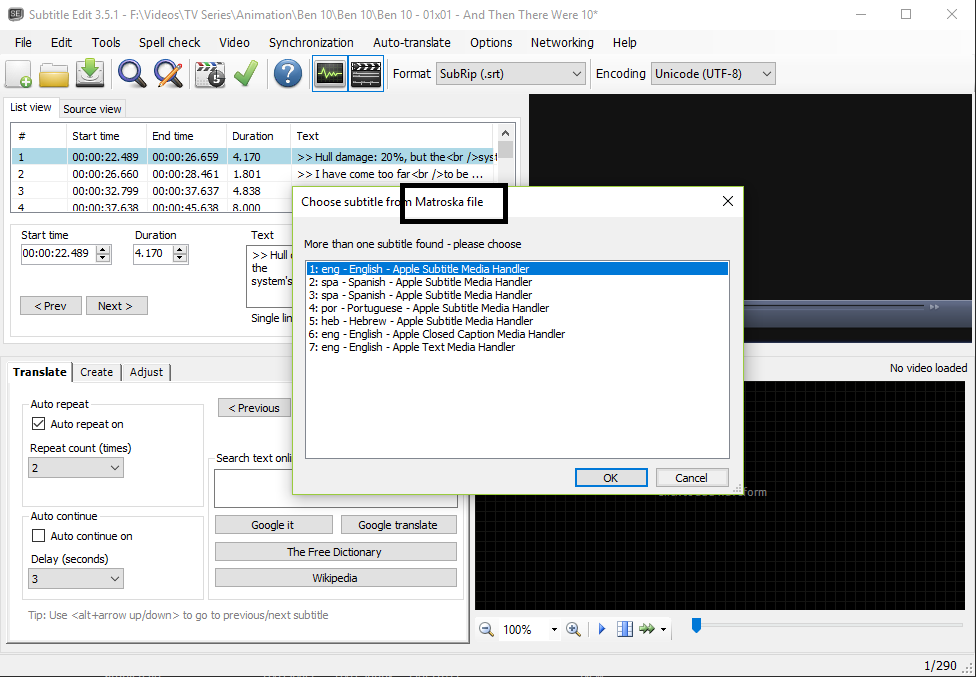Open the Help menu
Image resolution: width=976 pixels, height=677 pixels.
pyautogui.click(x=624, y=42)
